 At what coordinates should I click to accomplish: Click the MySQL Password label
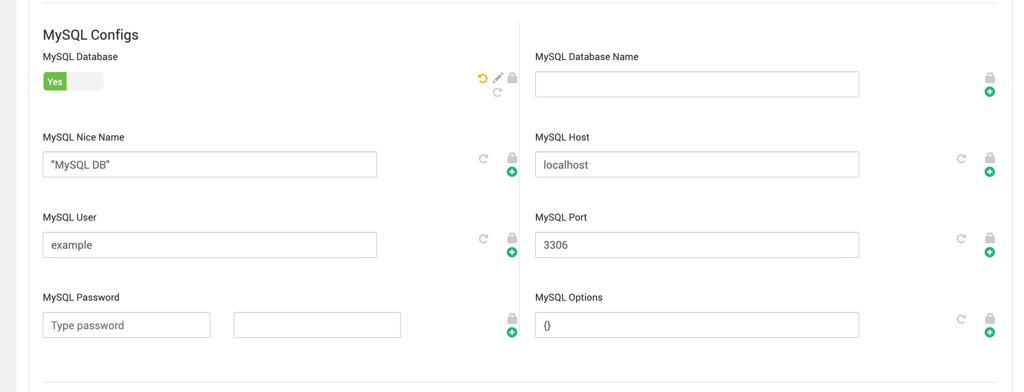tap(81, 297)
